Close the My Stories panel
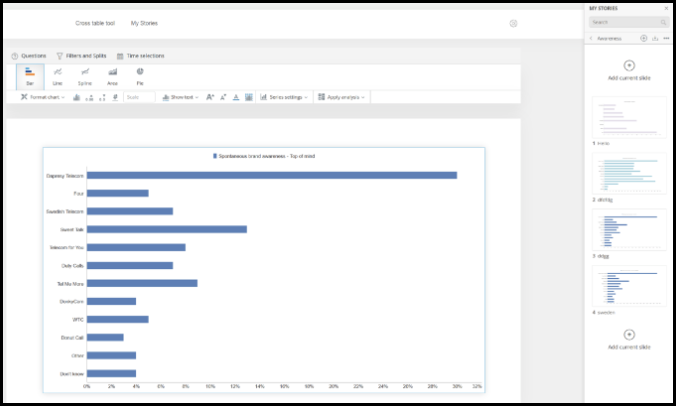Image resolution: width=676 pixels, height=406 pixels. click(x=666, y=8)
